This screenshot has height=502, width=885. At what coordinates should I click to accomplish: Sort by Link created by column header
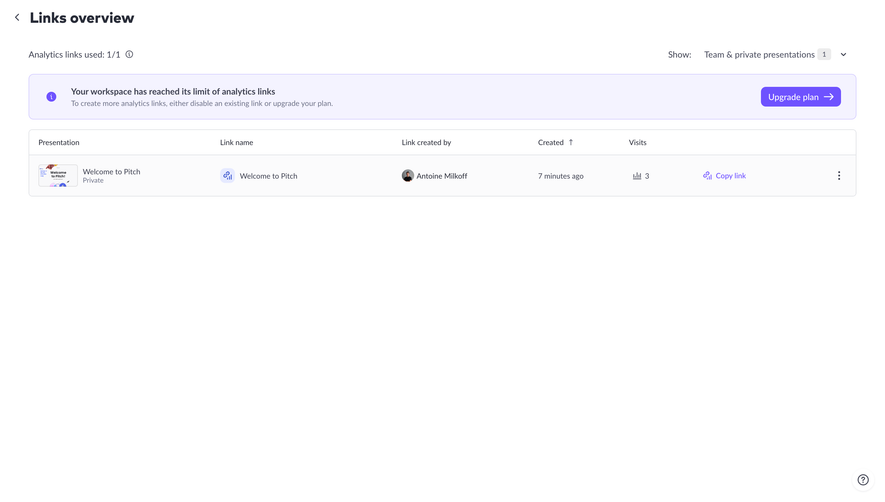426,142
